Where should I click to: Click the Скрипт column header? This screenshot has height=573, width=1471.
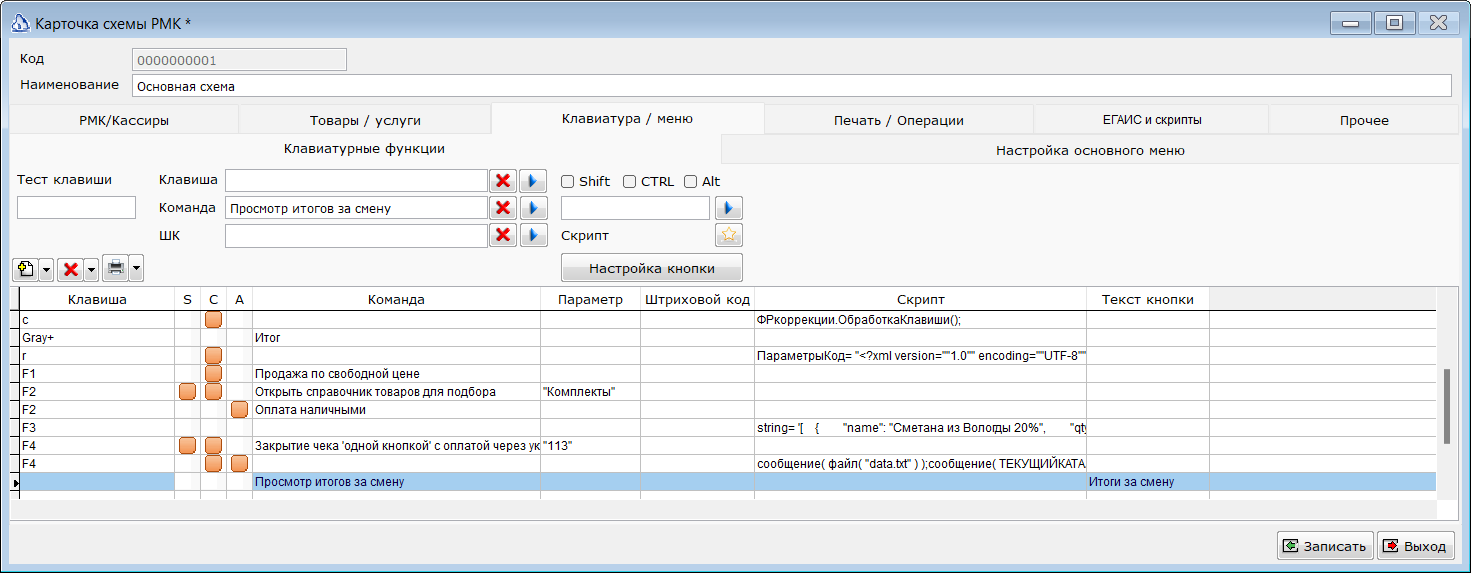coord(920,299)
